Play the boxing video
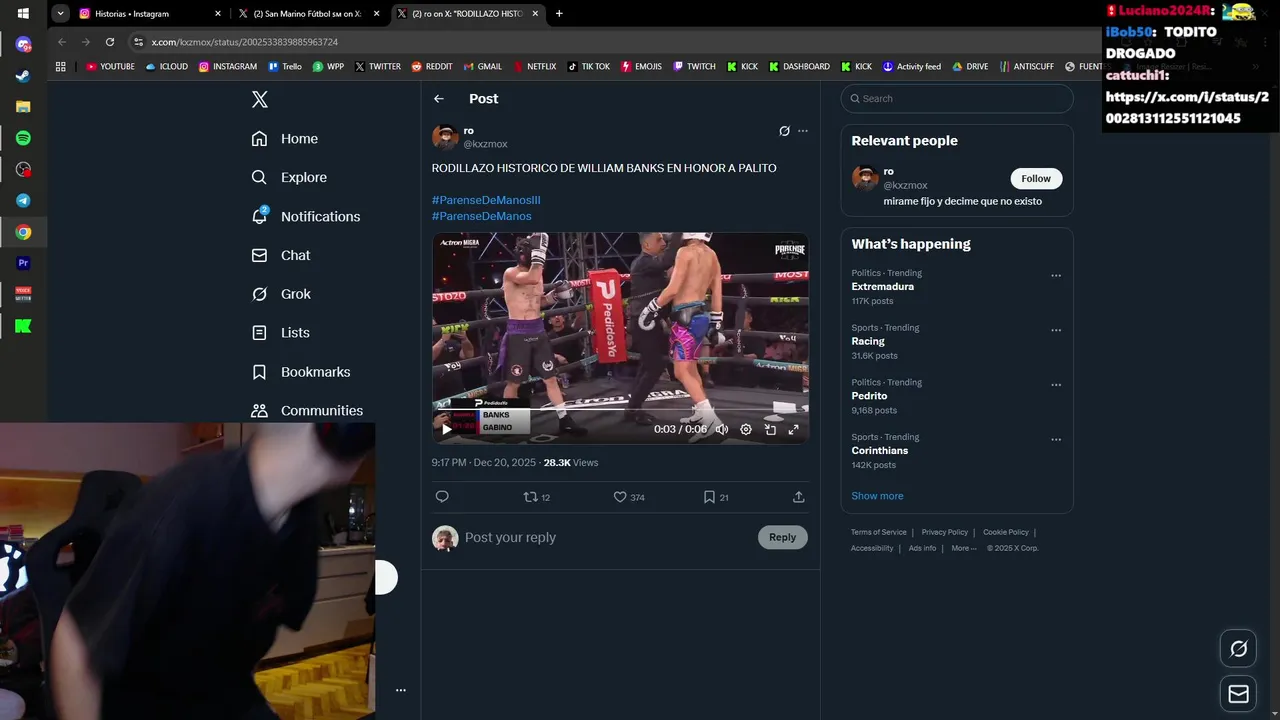 tap(446, 429)
